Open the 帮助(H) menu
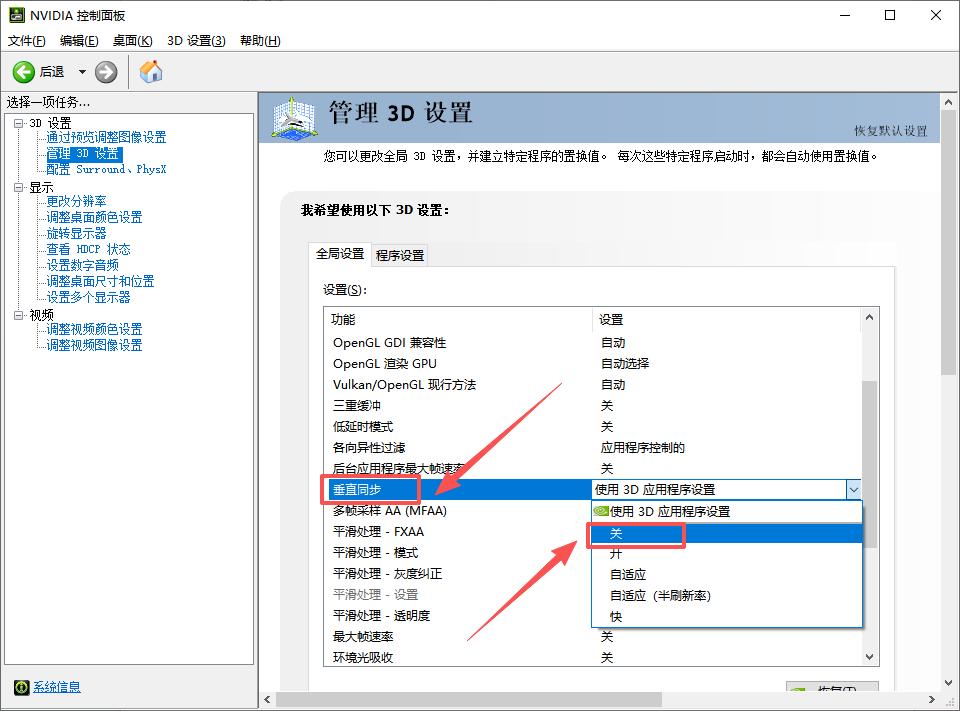Image resolution: width=960 pixels, height=711 pixels. 260,40
